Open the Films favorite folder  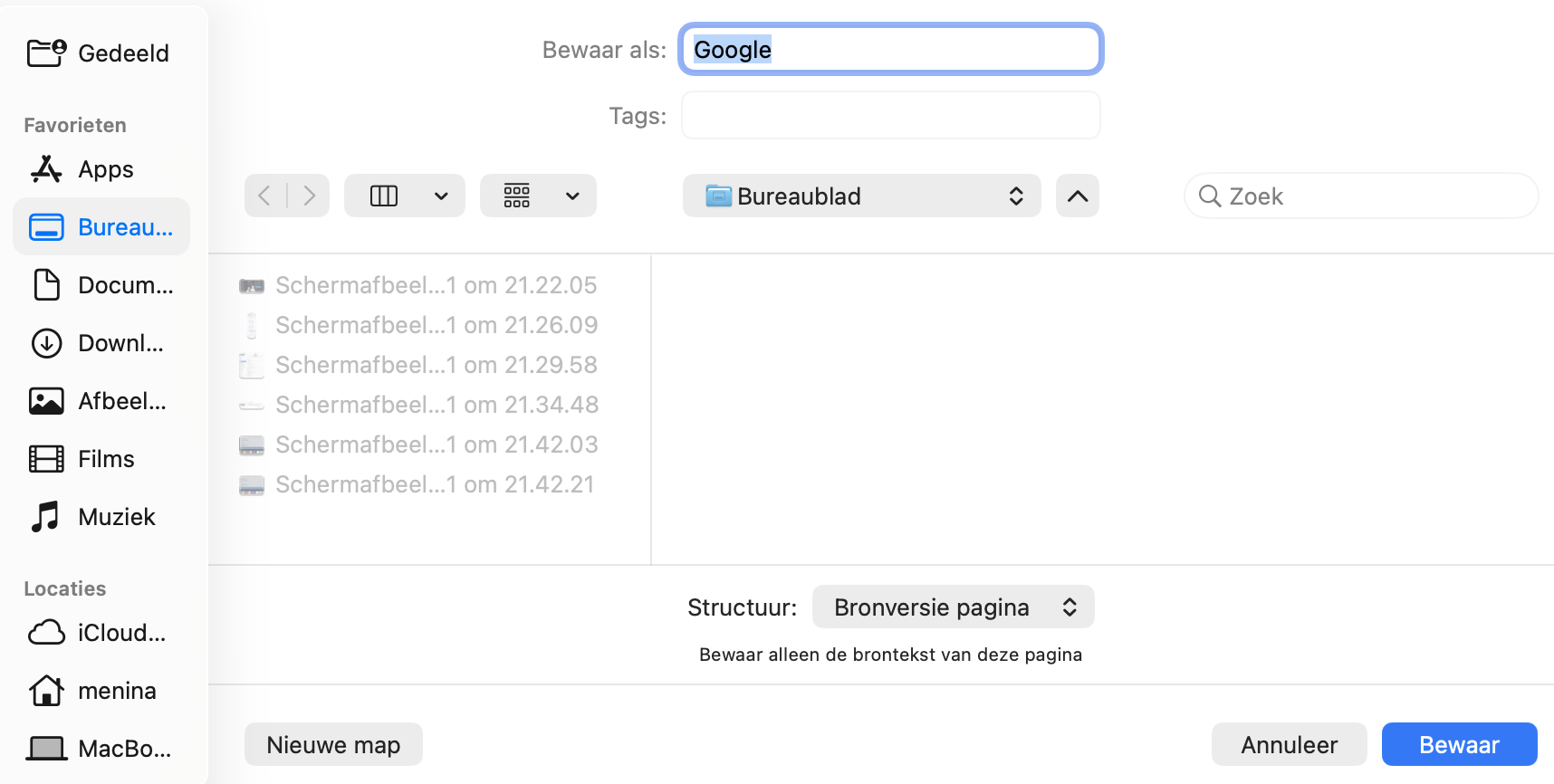coord(45,458)
